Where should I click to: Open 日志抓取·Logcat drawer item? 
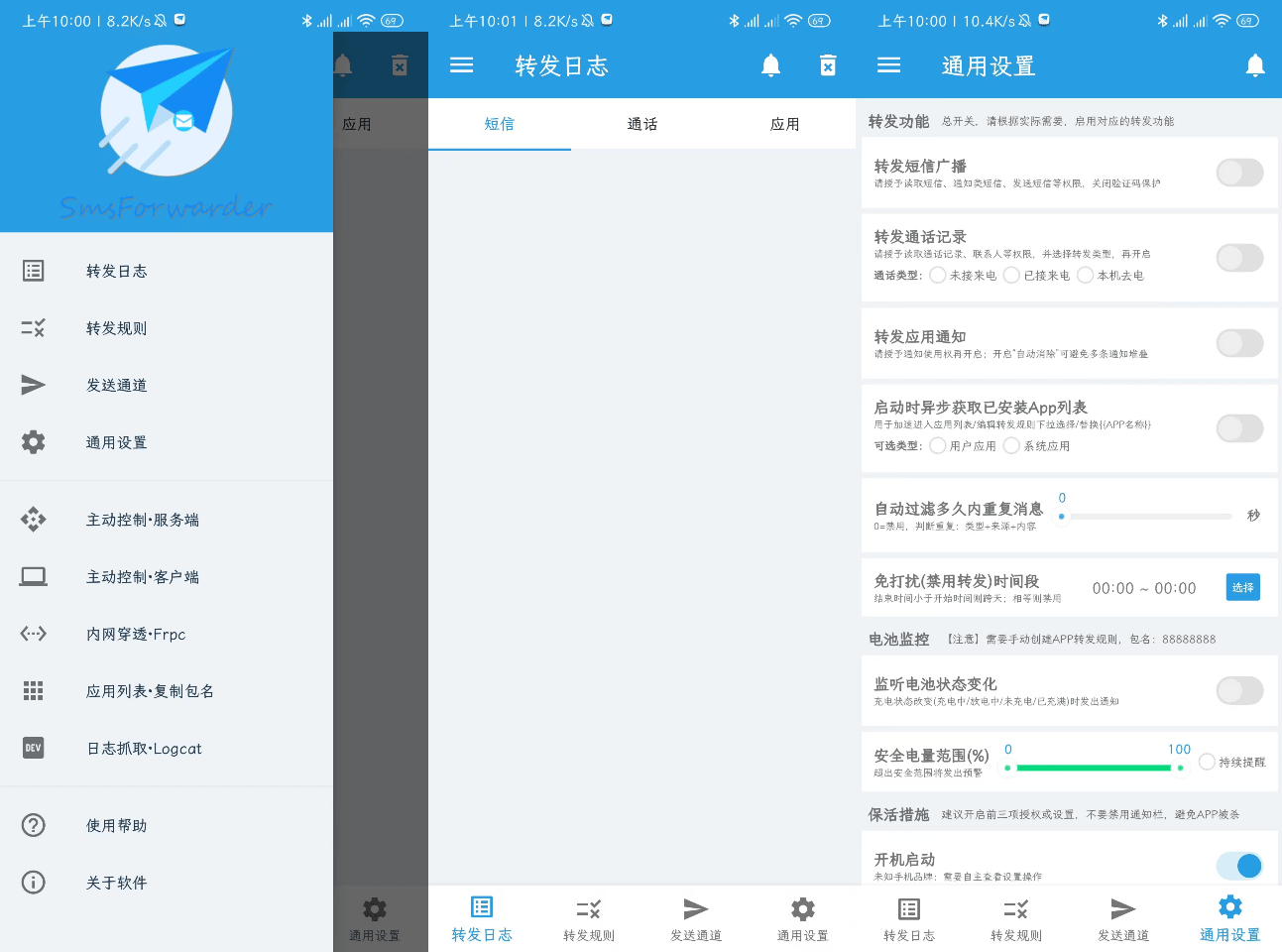pyautogui.click(x=167, y=749)
